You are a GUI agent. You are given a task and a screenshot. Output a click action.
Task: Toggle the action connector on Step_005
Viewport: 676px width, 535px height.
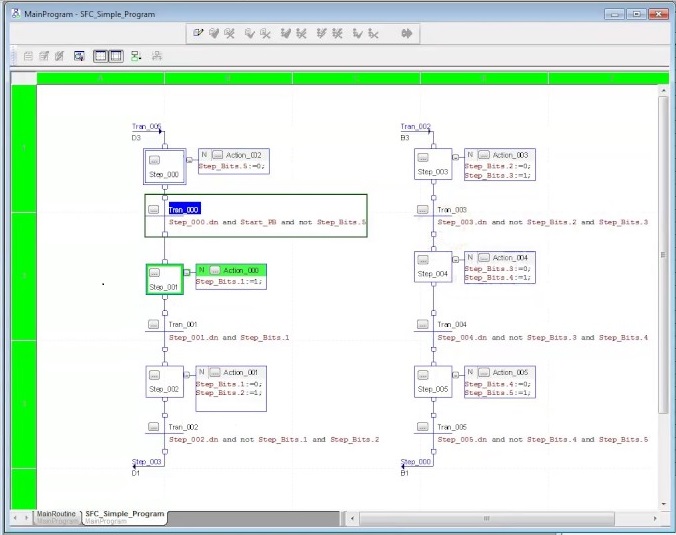(457, 372)
